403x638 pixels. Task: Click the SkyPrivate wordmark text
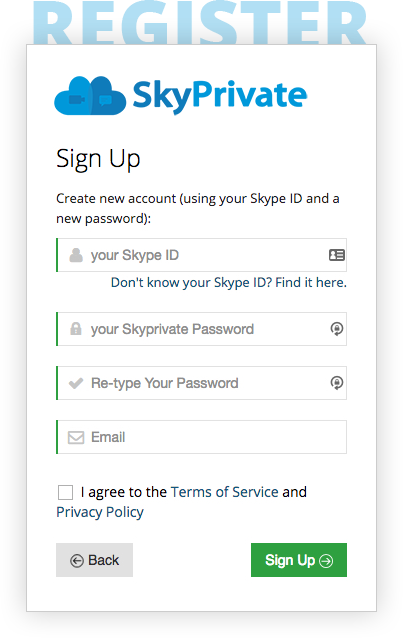pyautogui.click(x=220, y=96)
